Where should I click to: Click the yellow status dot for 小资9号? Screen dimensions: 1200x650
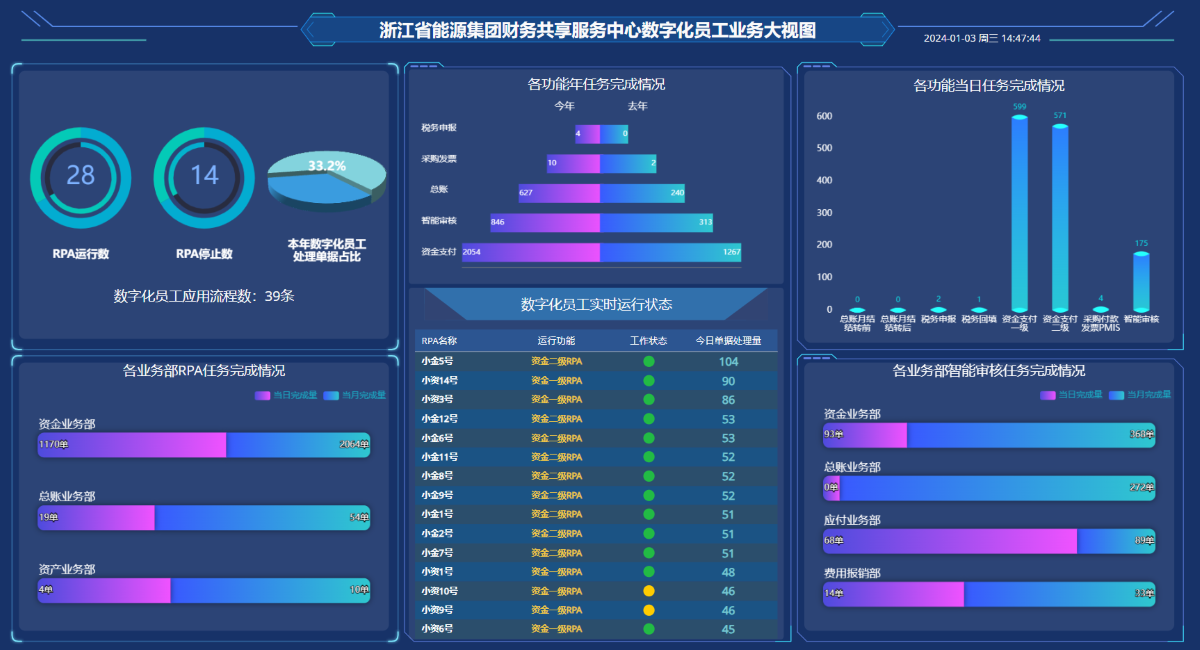648,610
